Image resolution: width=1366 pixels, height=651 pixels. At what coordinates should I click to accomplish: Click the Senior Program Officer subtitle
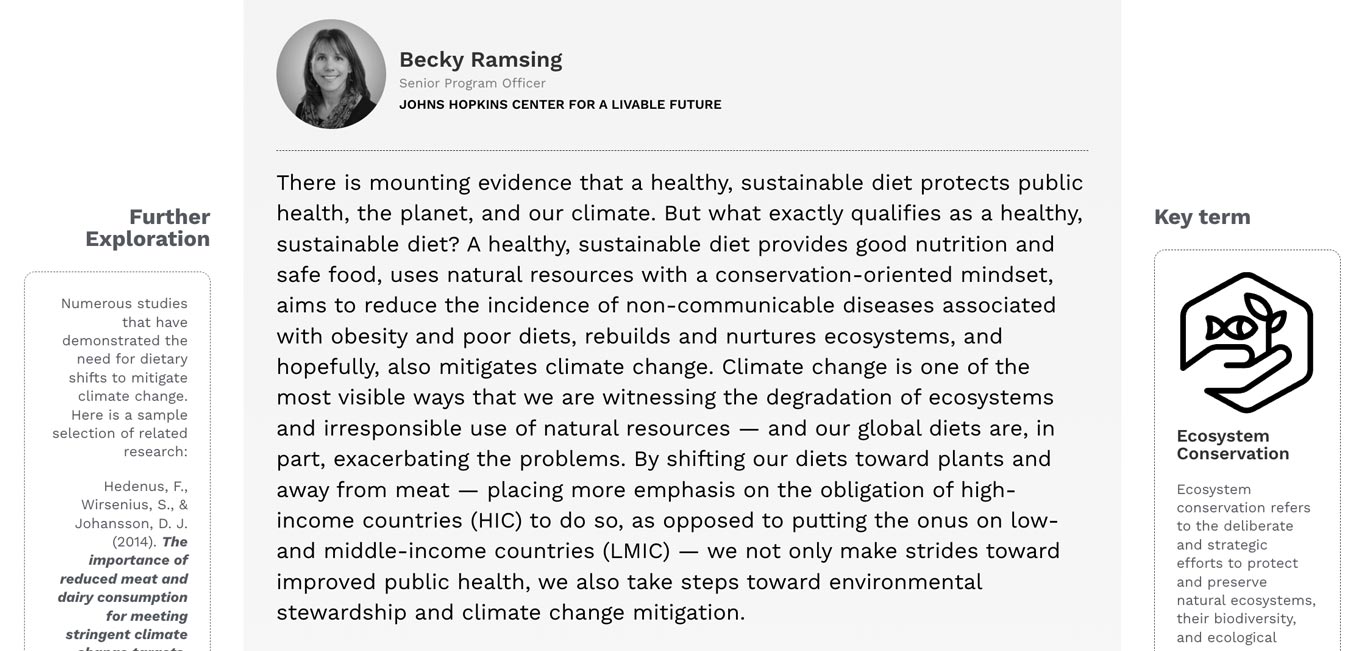point(472,83)
